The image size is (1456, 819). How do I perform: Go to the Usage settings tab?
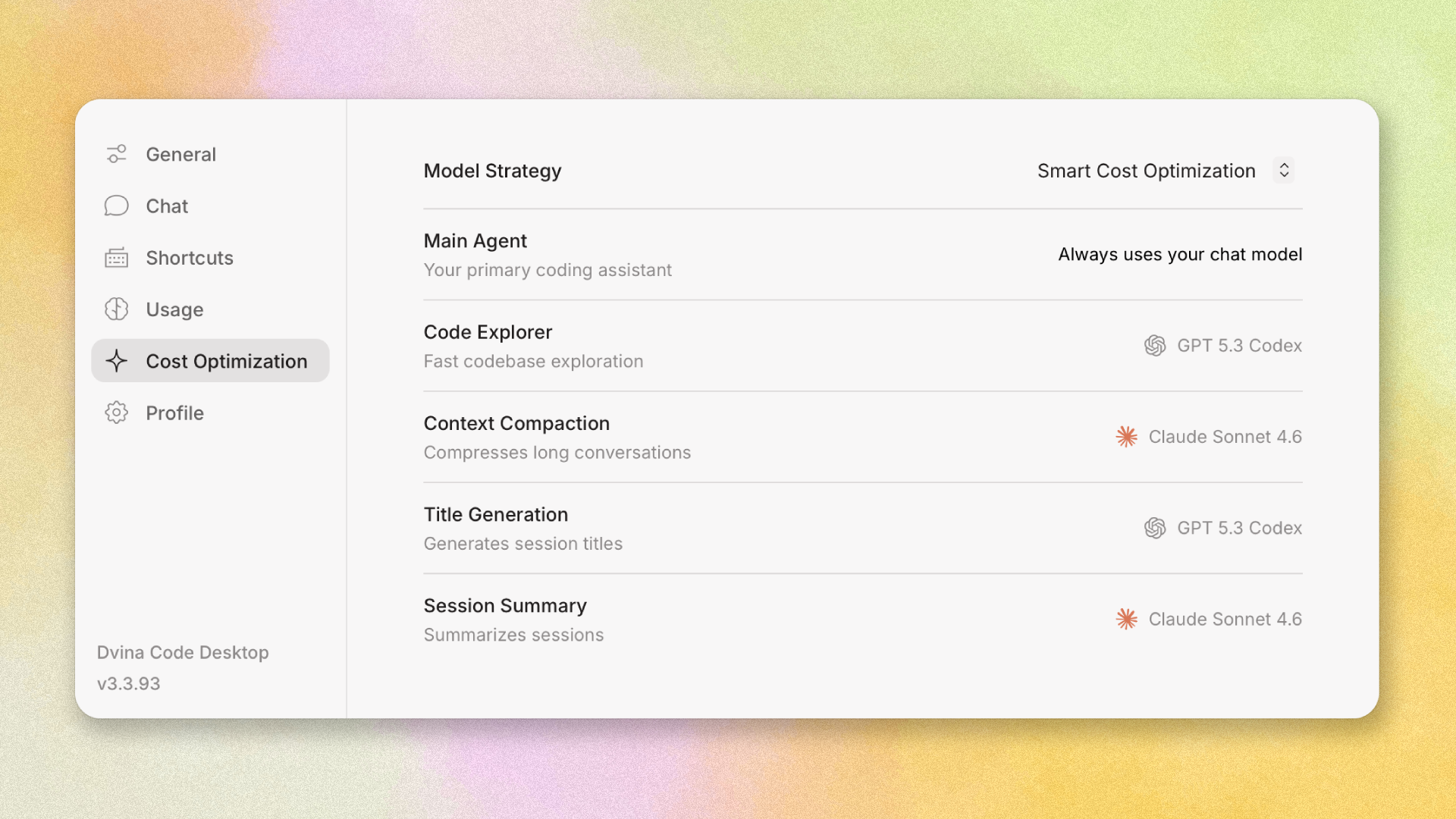pyautogui.click(x=174, y=309)
